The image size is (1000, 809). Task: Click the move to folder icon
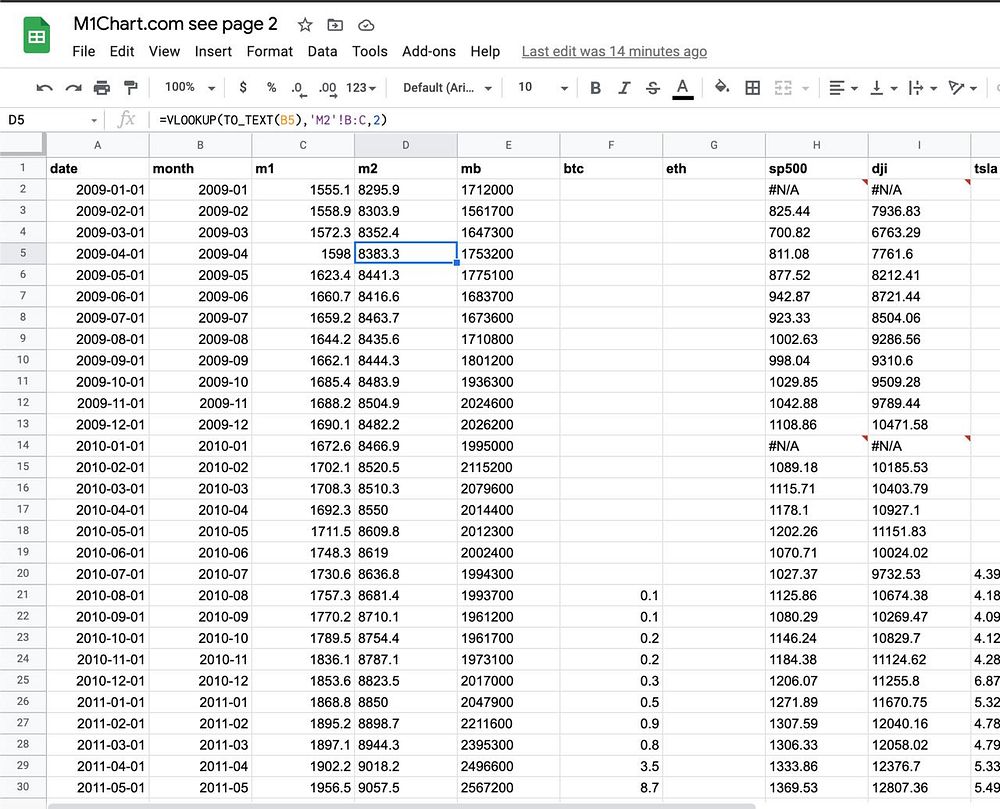coord(335,25)
